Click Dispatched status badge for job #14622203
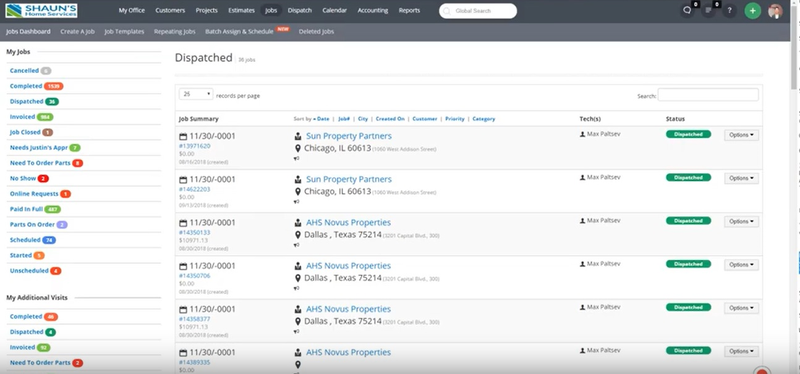 [688, 178]
